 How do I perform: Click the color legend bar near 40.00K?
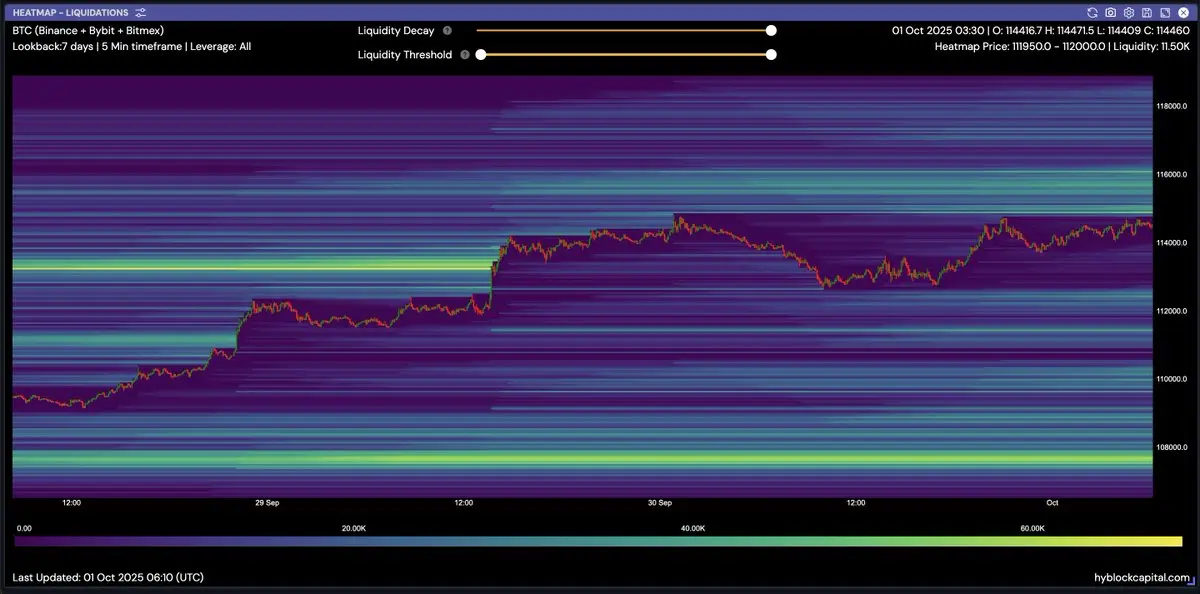coord(692,541)
